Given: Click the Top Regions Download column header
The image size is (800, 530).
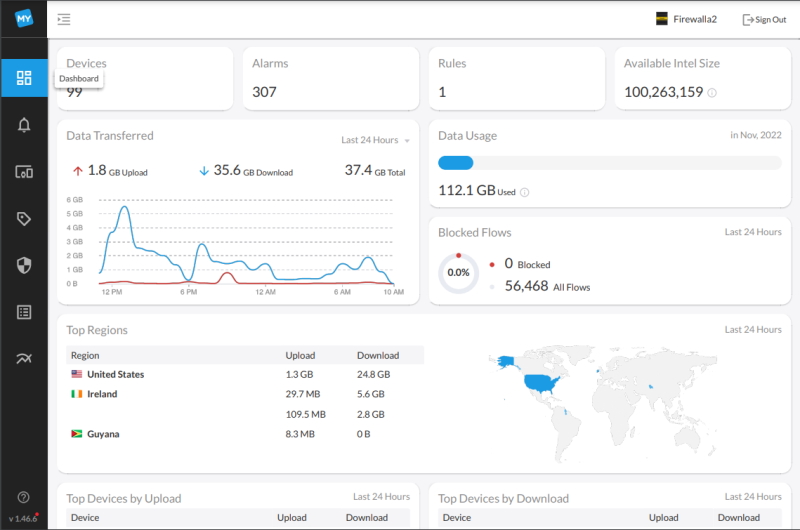Looking at the screenshot, I should coord(378,356).
